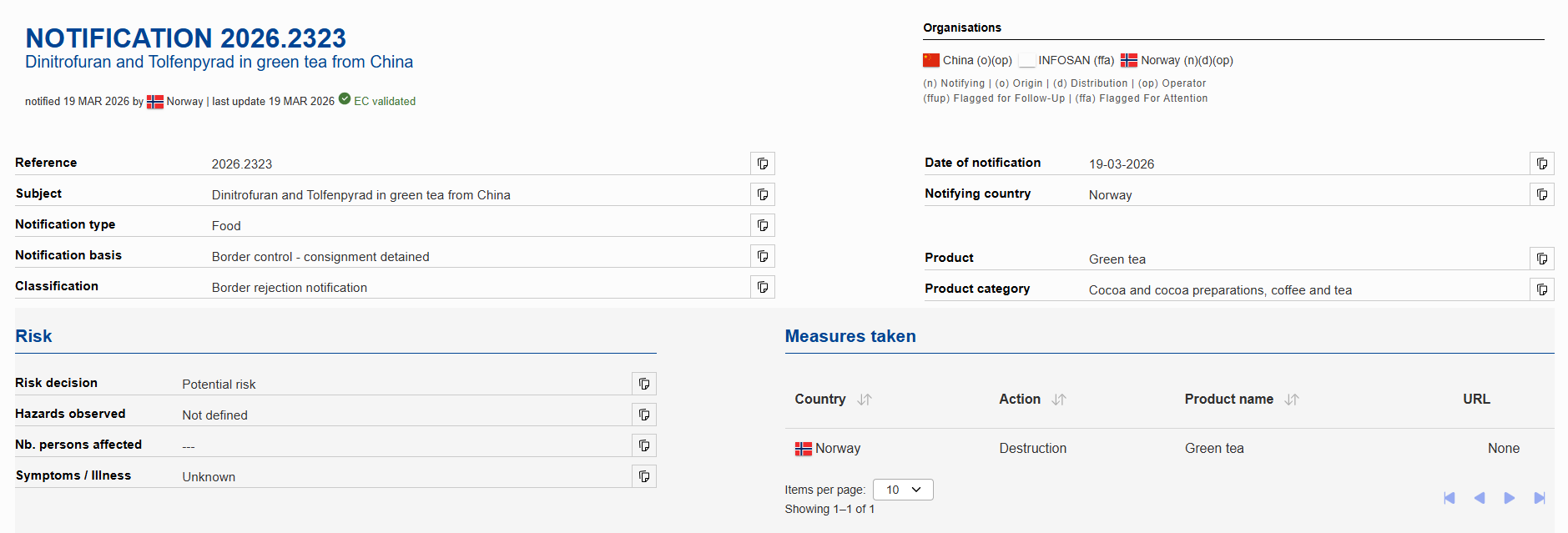Viewport: 1568px width, 533px height.
Task: Click the Risk section heading
Action: pyautogui.click(x=33, y=336)
